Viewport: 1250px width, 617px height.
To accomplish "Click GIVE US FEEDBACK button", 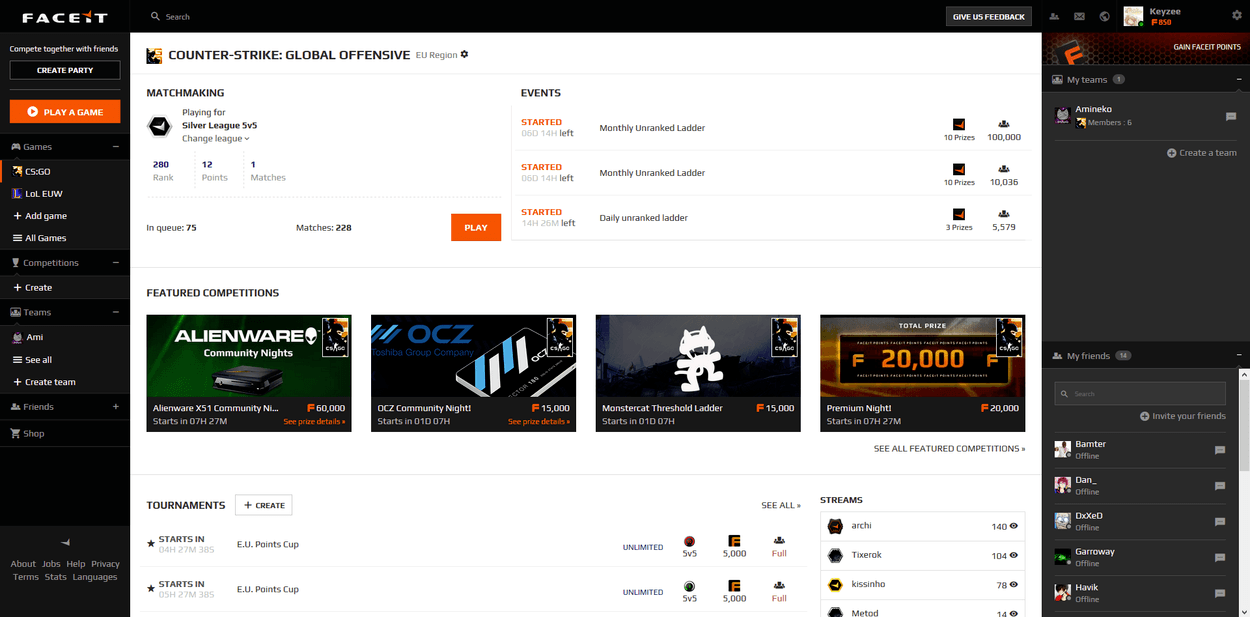I will click(989, 16).
